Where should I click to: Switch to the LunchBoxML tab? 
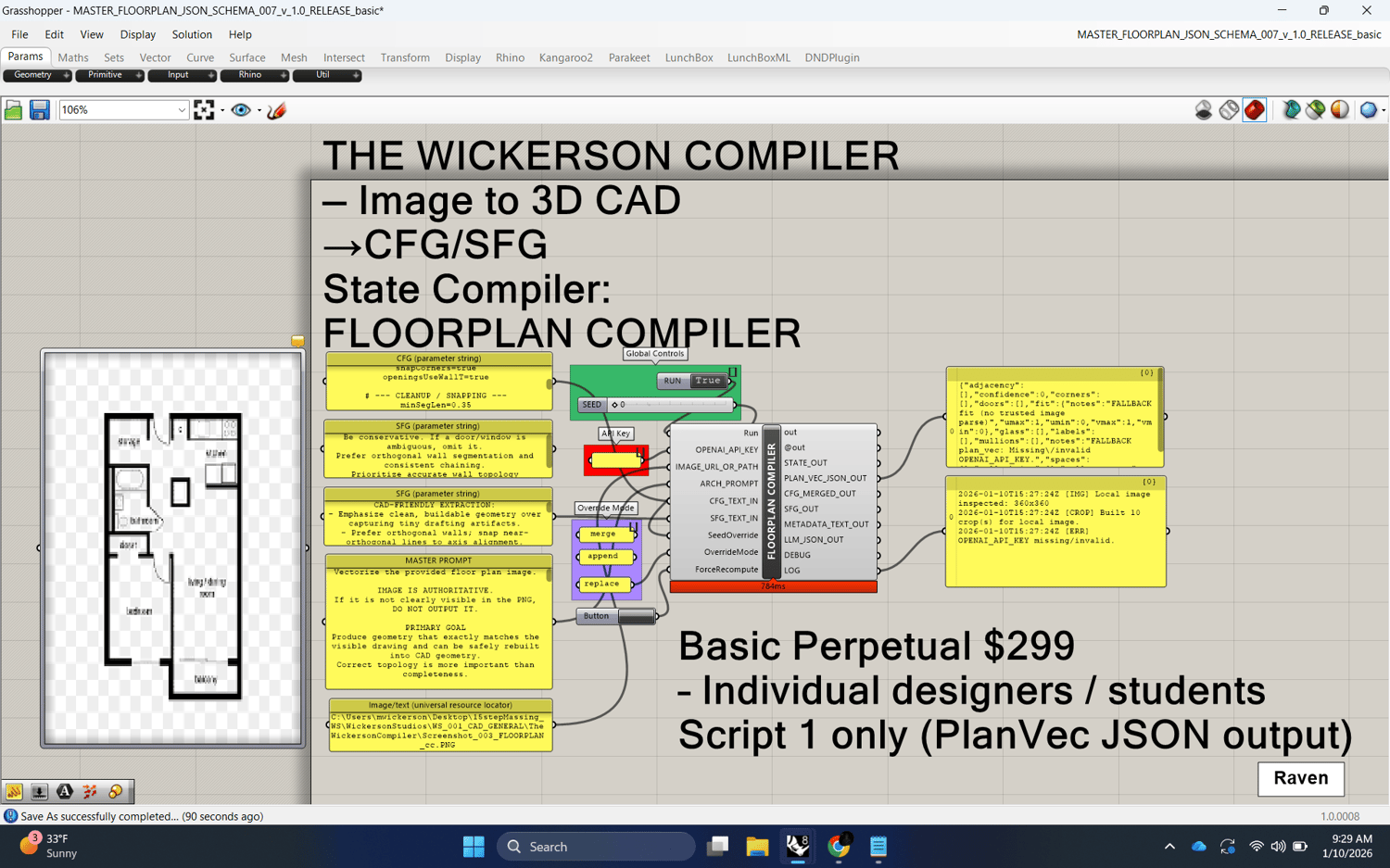coord(758,57)
